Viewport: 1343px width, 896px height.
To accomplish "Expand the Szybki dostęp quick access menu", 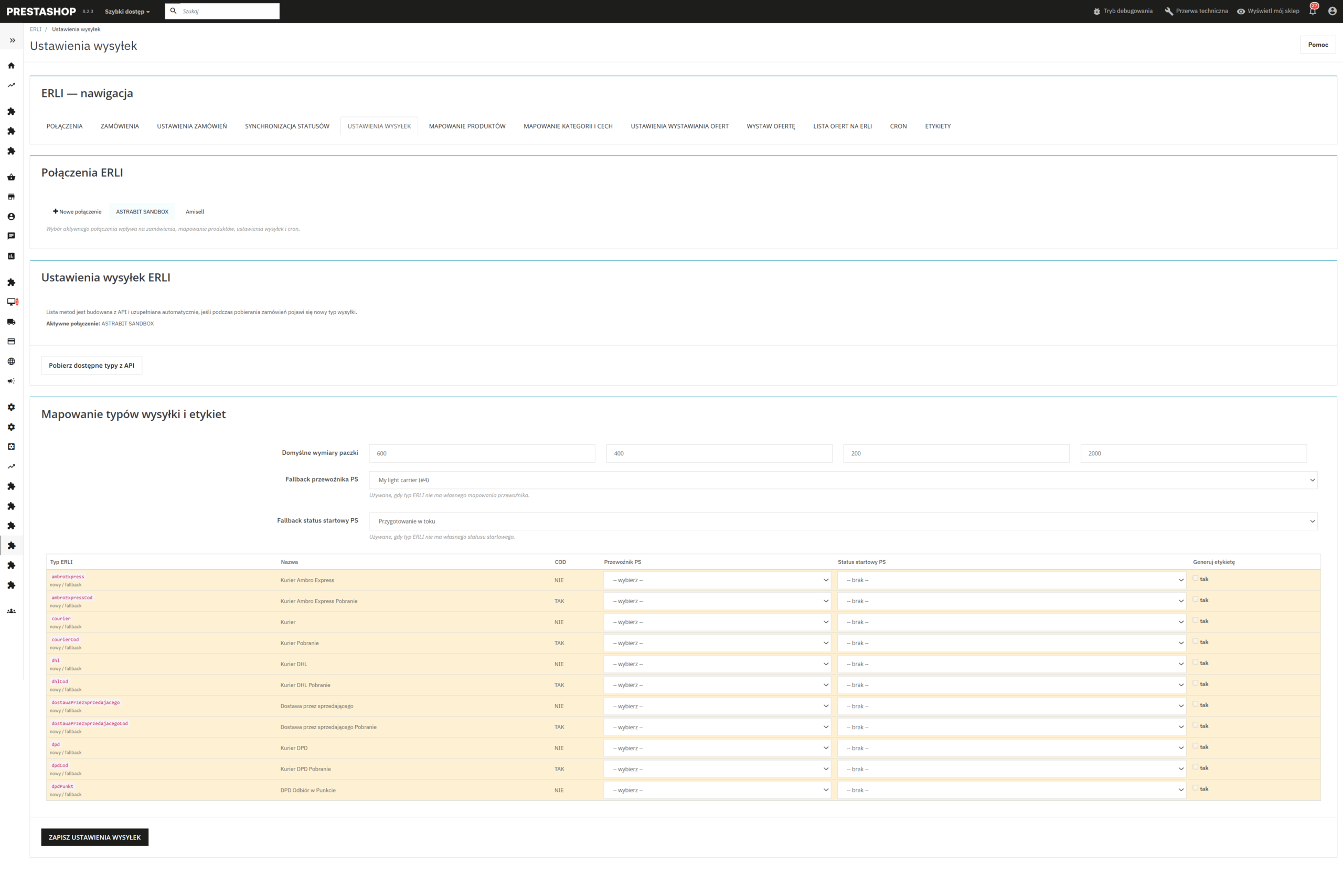I will [127, 12].
